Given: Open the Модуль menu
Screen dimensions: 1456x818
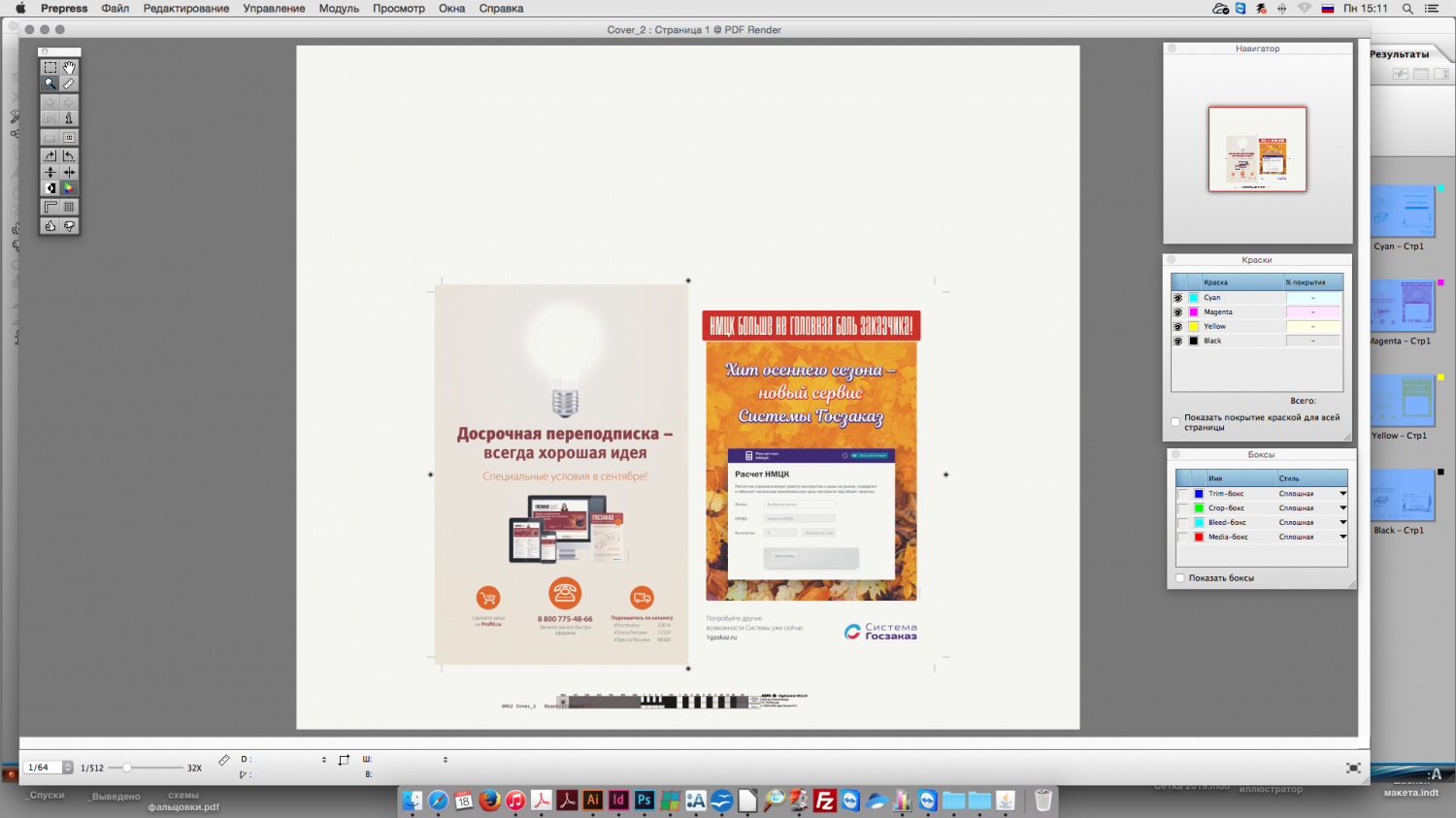Looking at the screenshot, I should coord(339,8).
